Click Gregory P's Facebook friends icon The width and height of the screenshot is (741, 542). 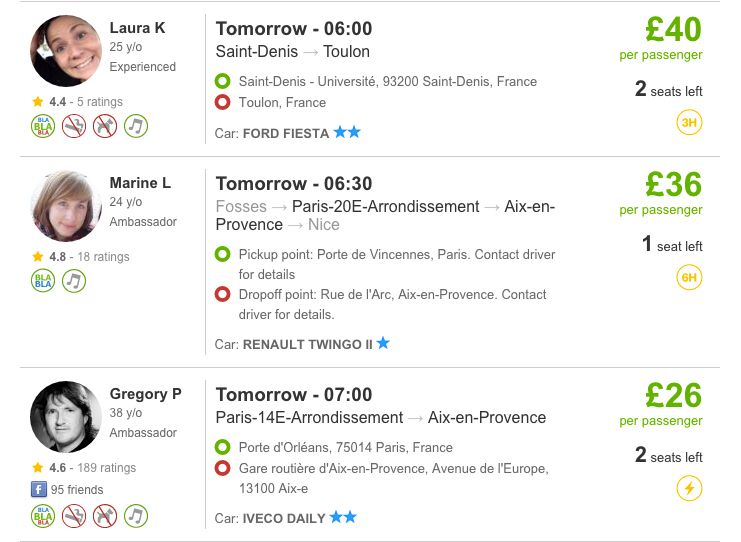[39, 489]
